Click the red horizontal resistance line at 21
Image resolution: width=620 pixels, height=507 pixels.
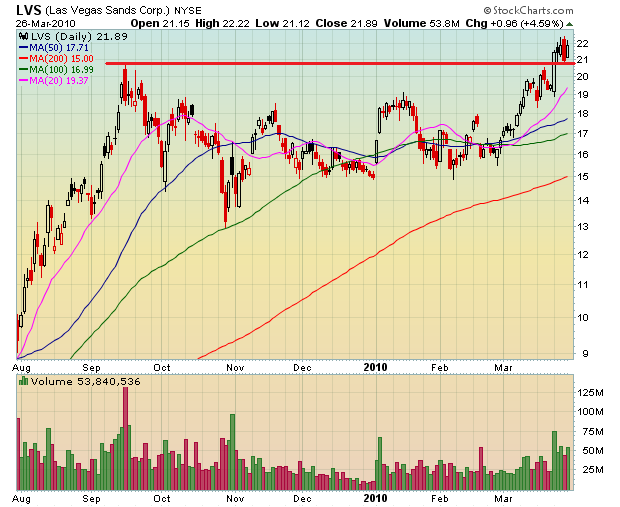tap(340, 63)
